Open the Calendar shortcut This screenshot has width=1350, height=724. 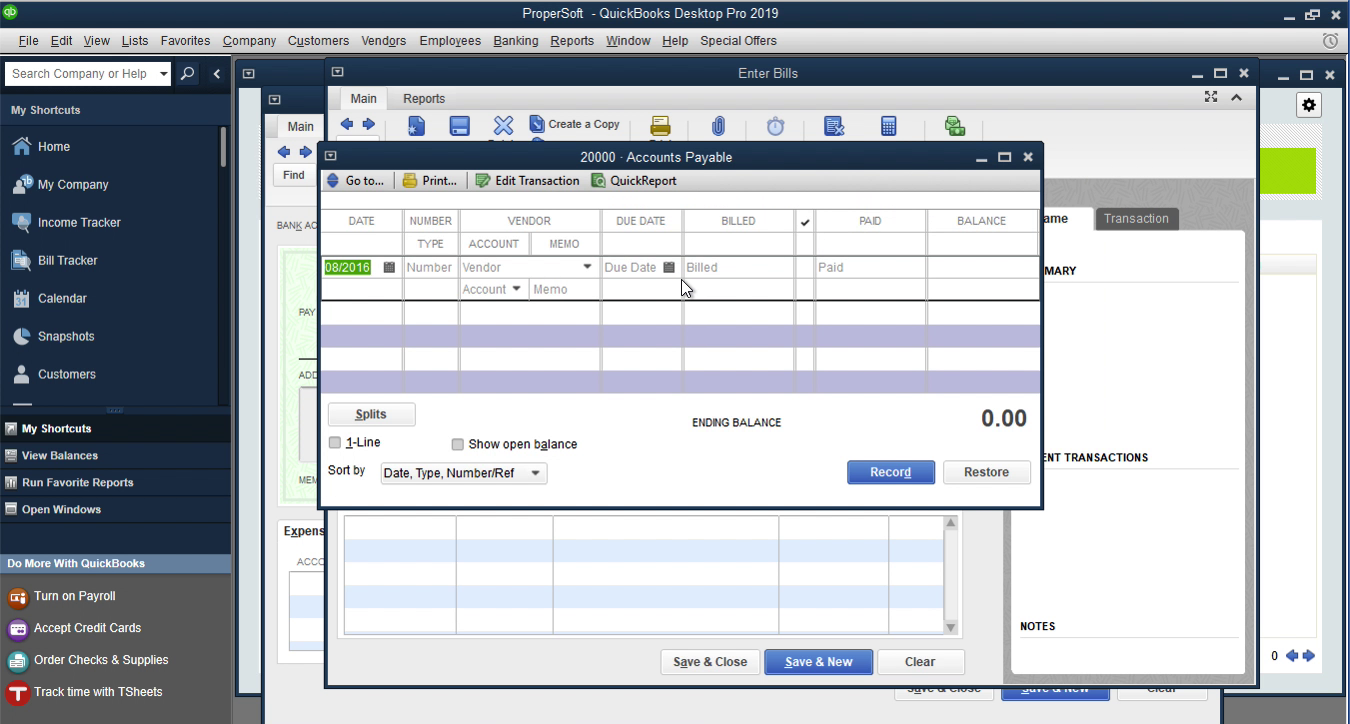62,298
